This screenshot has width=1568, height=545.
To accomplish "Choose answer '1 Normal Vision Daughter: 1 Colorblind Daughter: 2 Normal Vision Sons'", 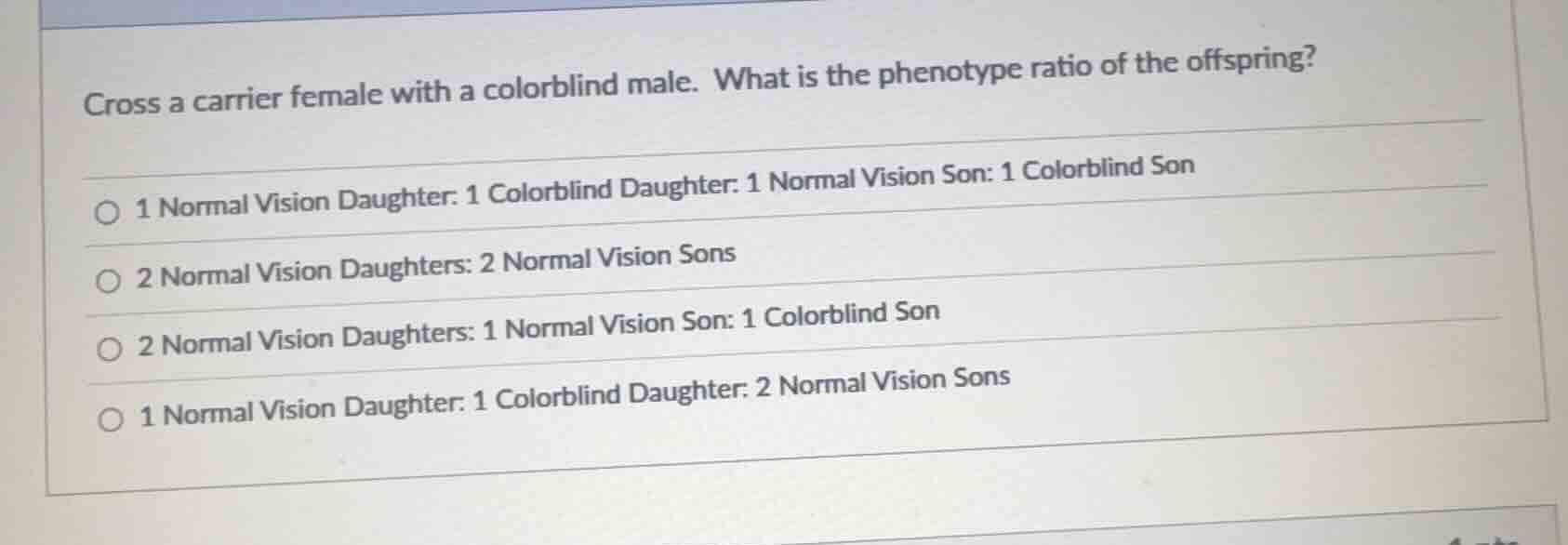I will (x=572, y=396).
